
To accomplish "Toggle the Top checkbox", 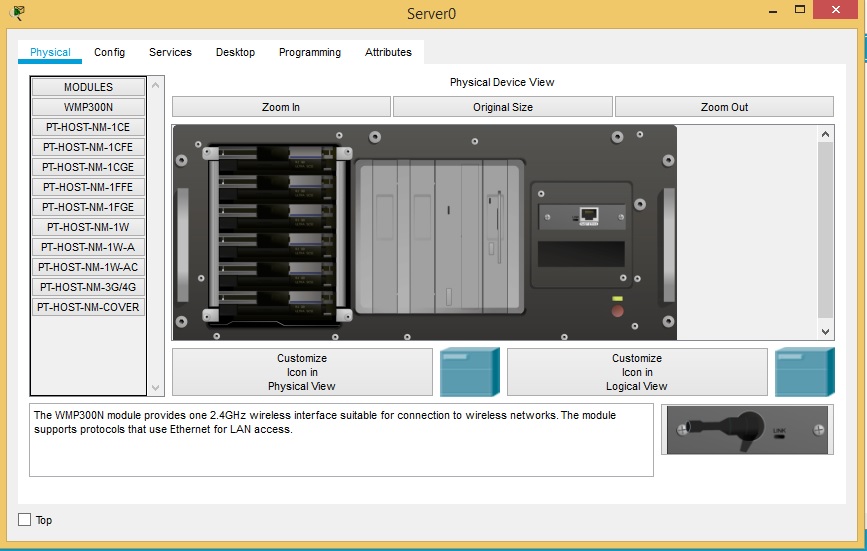I will 25,520.
